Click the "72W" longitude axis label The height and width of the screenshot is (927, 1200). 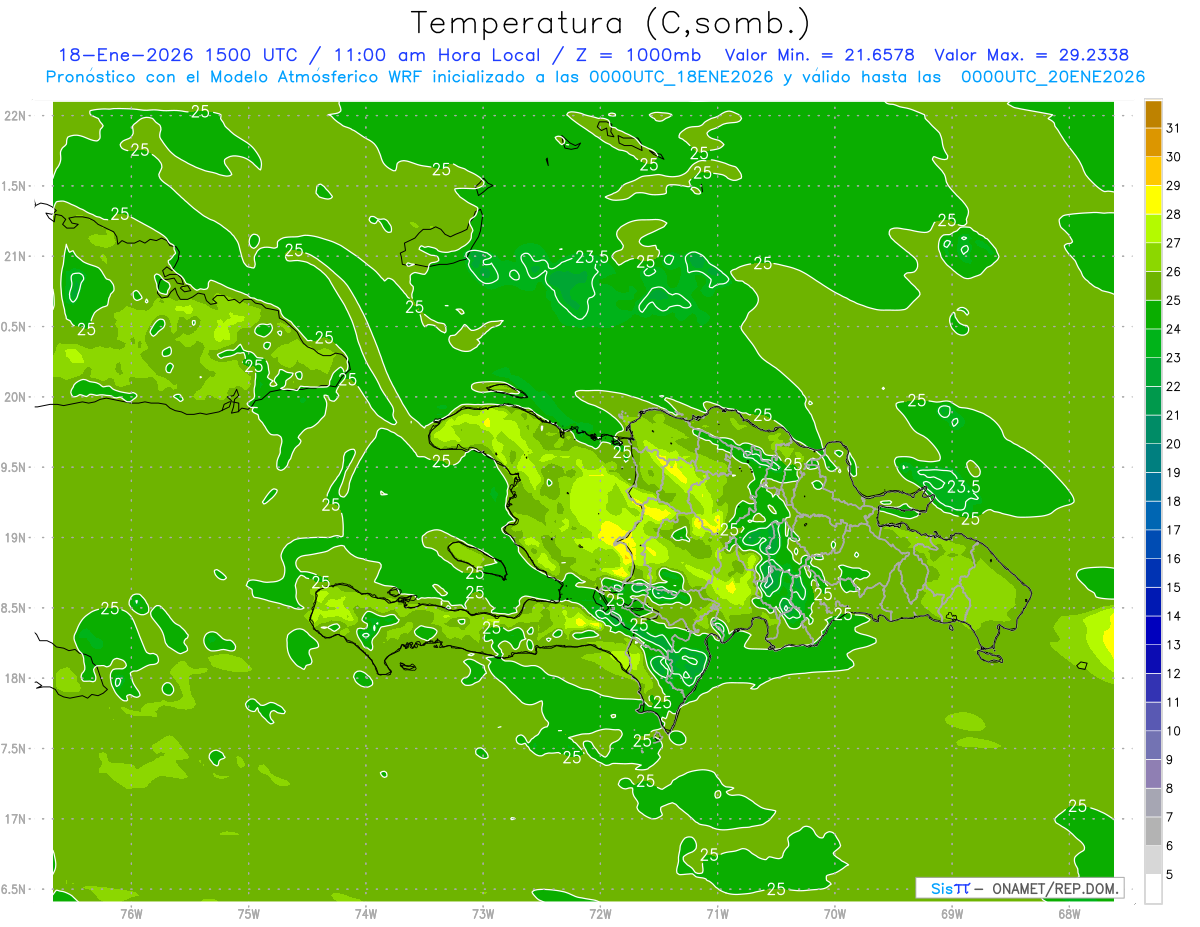[x=600, y=912]
